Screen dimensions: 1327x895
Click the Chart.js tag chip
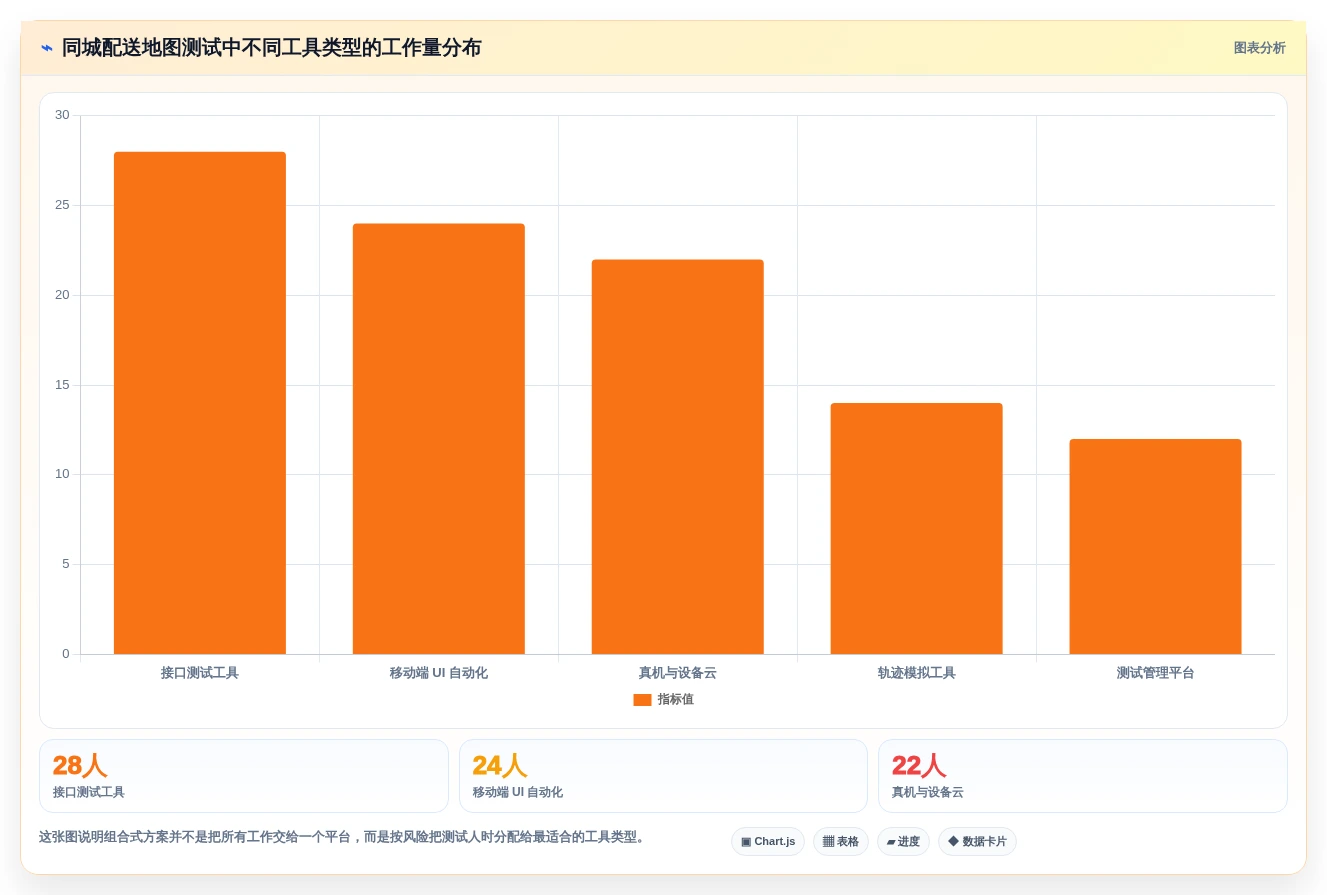point(768,842)
